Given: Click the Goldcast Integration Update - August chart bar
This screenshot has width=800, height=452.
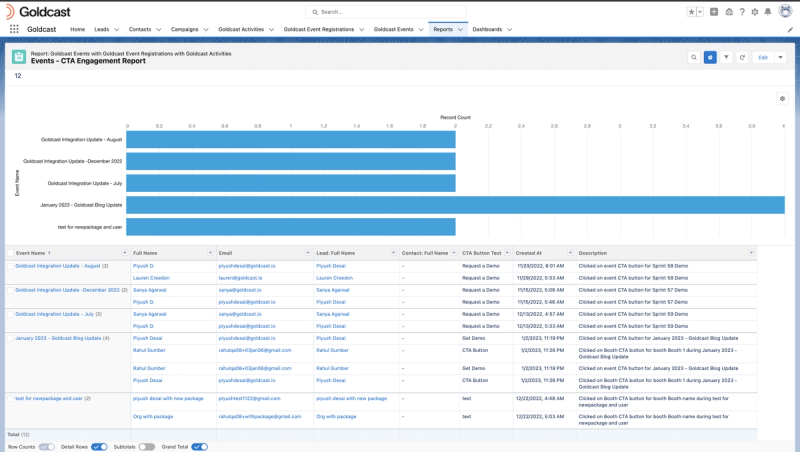Looking at the screenshot, I should (x=291, y=139).
